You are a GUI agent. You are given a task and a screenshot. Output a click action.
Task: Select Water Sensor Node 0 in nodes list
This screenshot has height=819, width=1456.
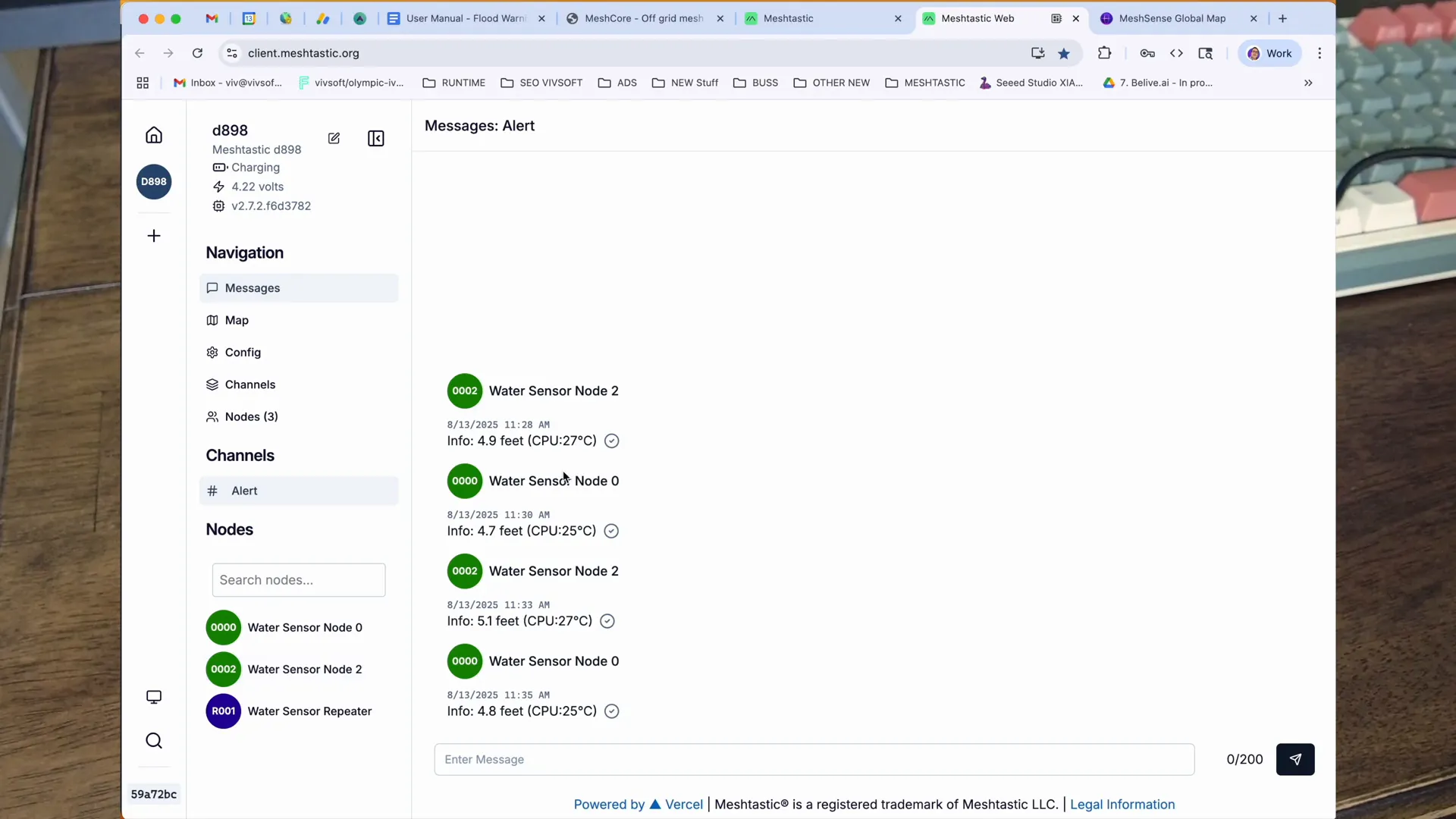284,627
